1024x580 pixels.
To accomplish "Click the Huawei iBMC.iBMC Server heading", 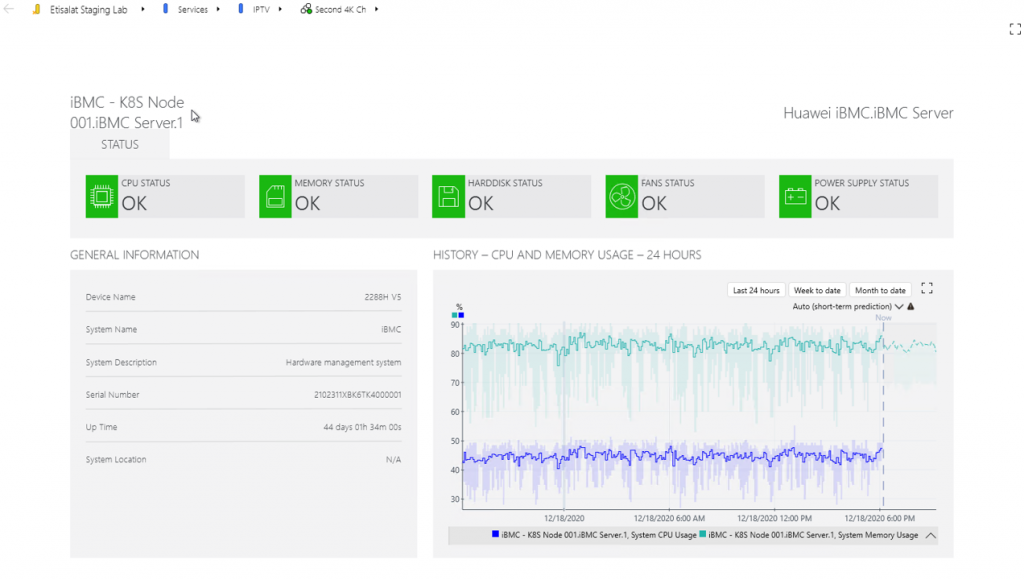I will [x=868, y=113].
